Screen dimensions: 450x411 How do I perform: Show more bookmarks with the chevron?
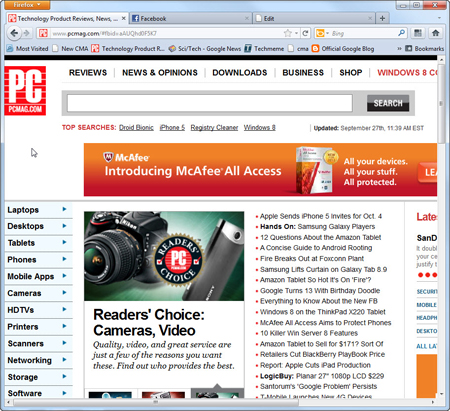(x=399, y=49)
